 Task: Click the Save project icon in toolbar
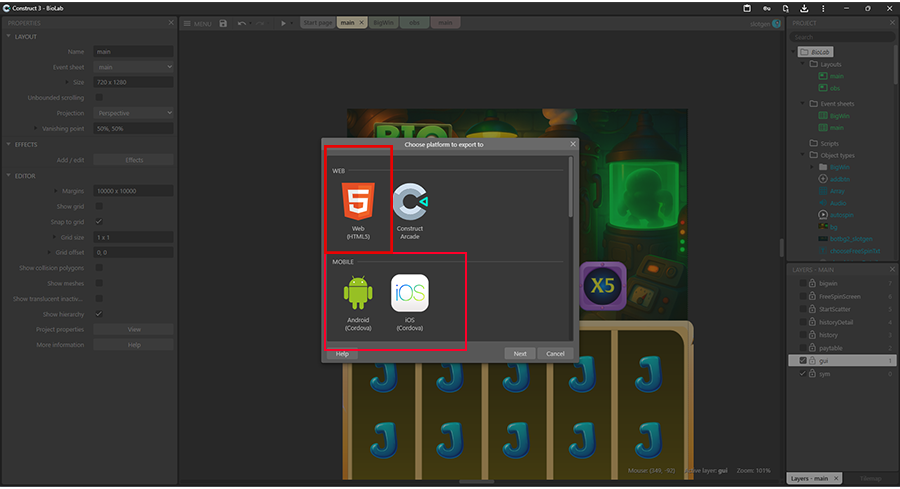[223, 23]
